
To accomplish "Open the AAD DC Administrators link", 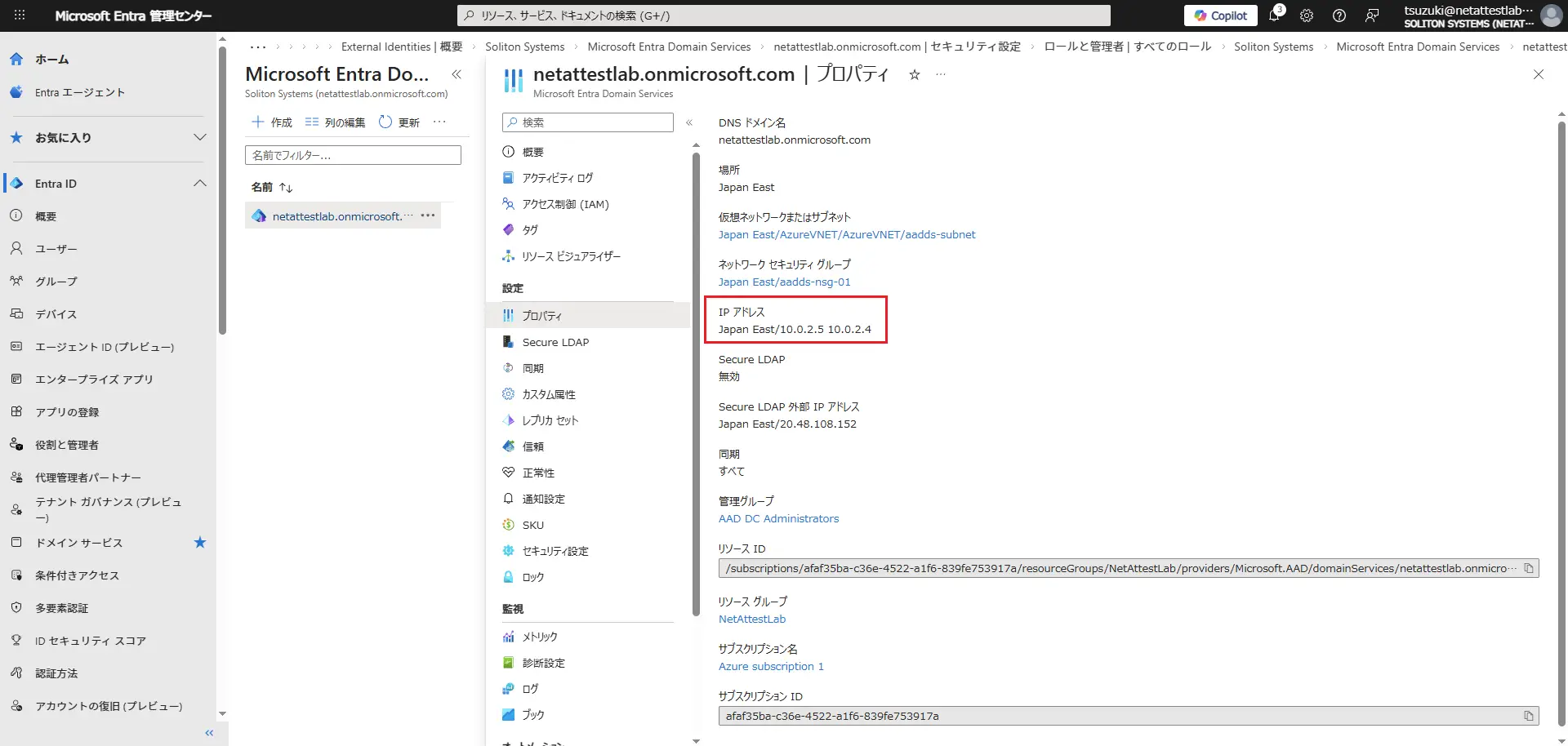I will pyautogui.click(x=778, y=519).
